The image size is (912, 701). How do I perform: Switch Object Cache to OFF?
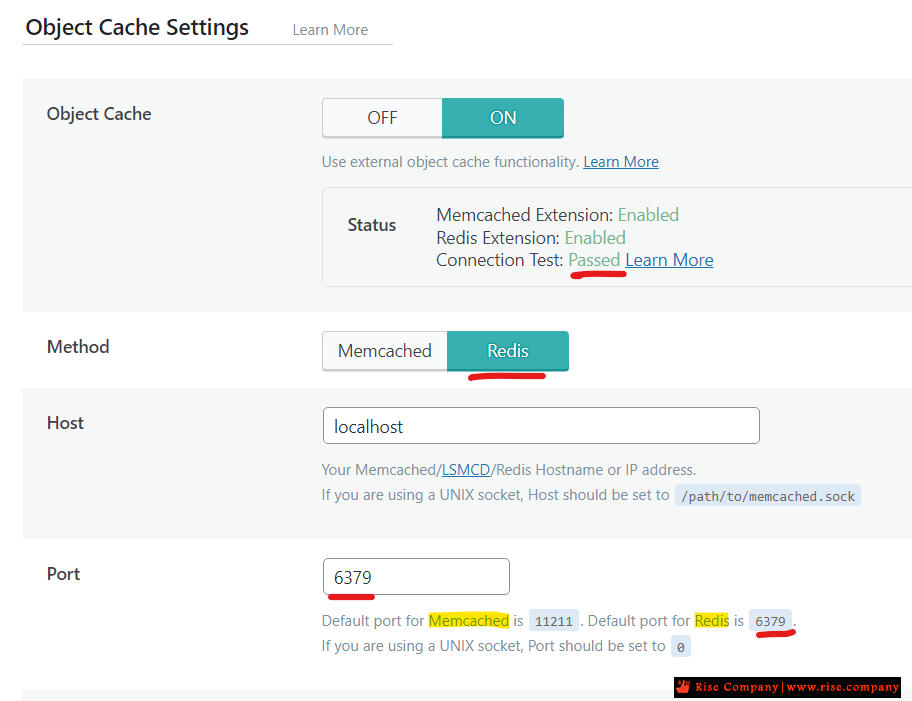382,118
